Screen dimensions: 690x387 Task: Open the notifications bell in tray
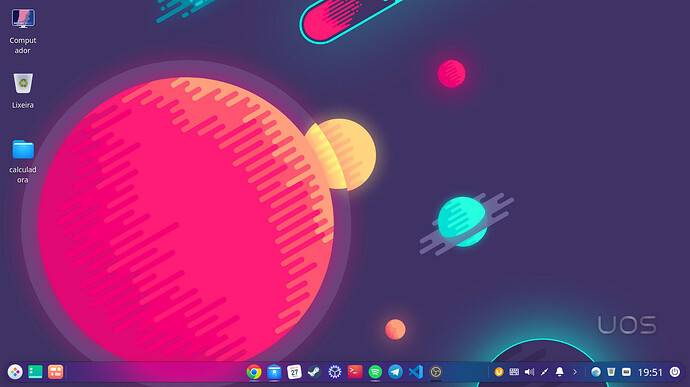(560, 372)
